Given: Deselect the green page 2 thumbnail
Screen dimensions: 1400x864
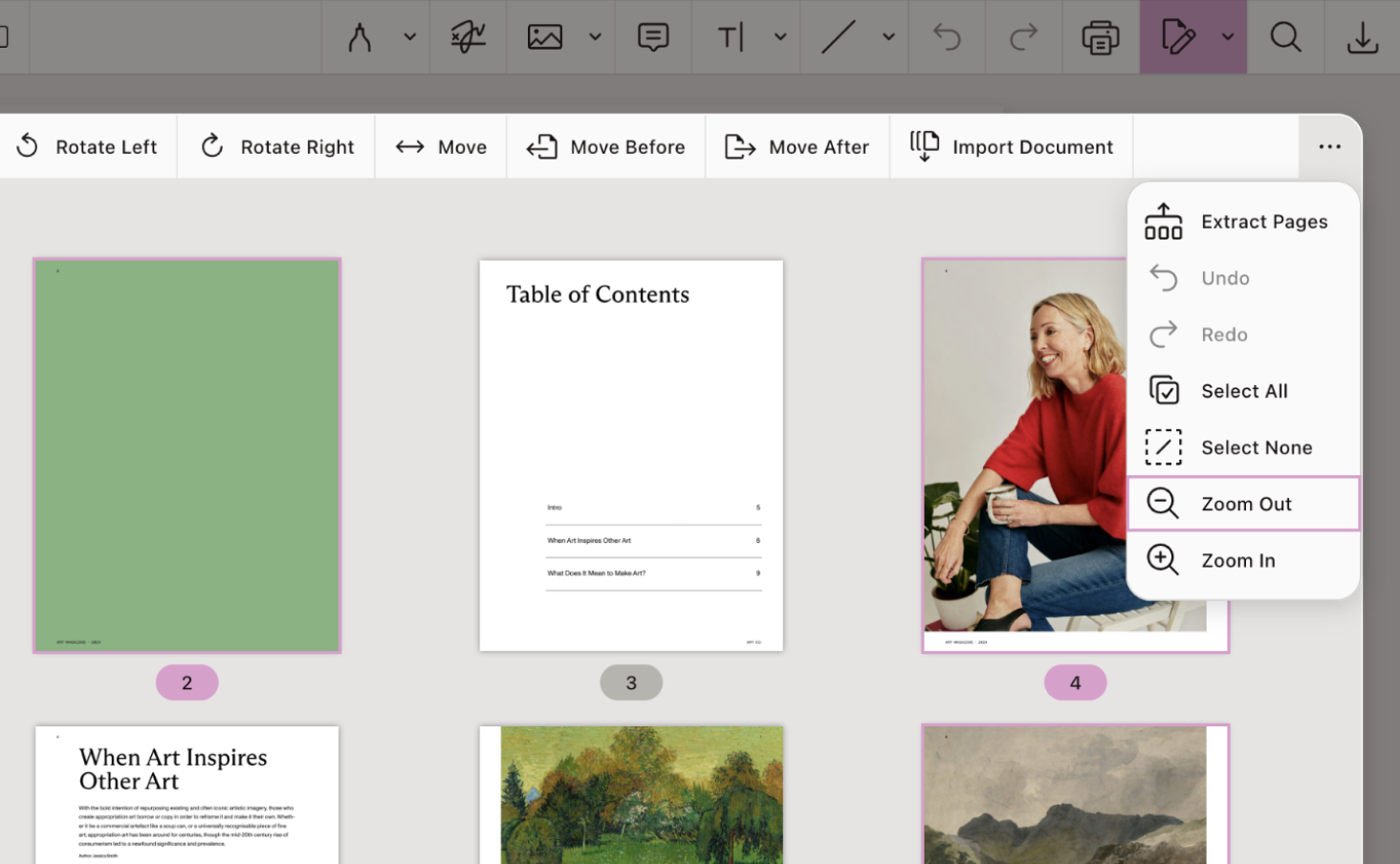Looking at the screenshot, I should tap(187, 456).
